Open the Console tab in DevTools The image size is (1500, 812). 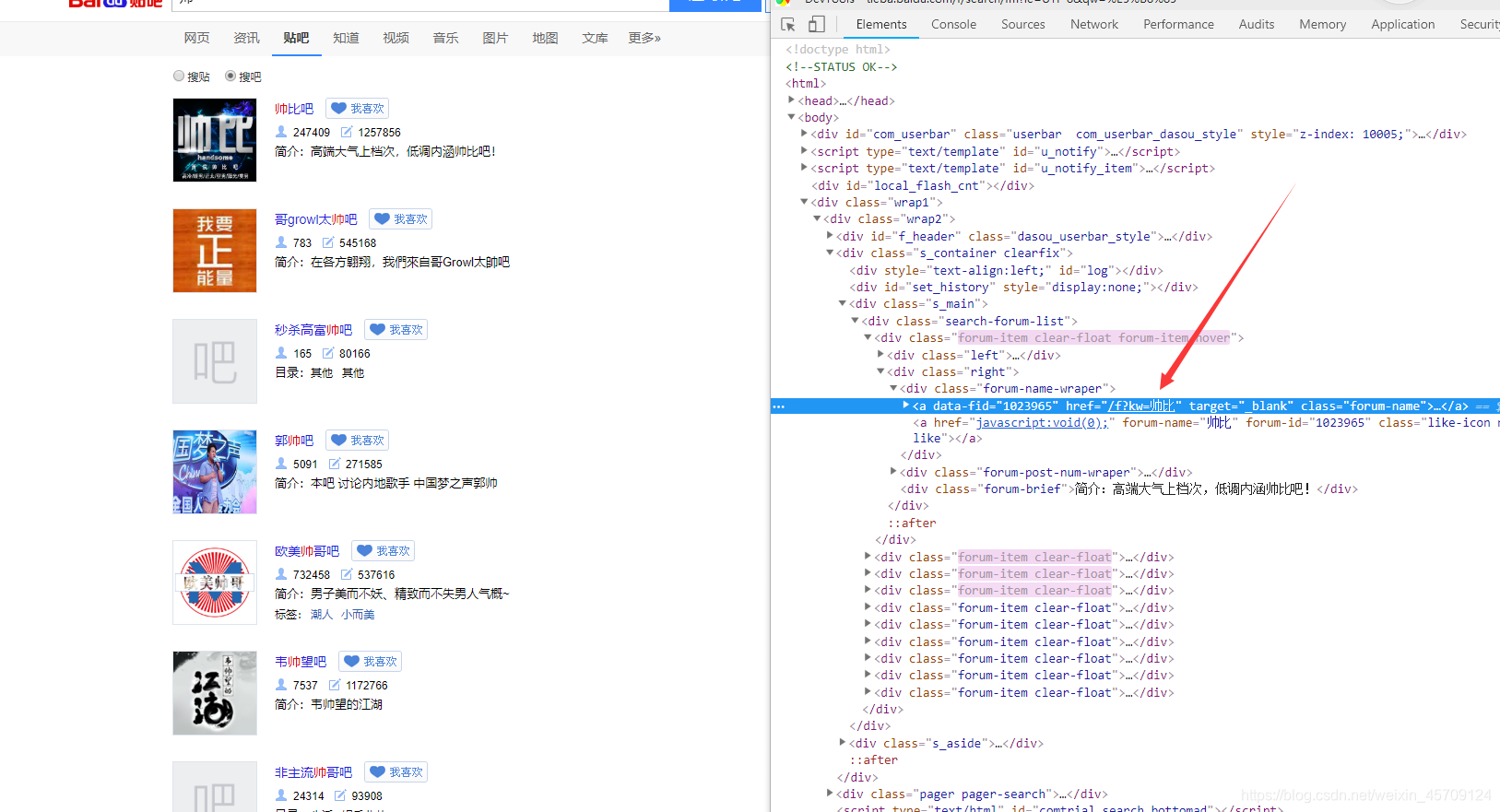953,25
